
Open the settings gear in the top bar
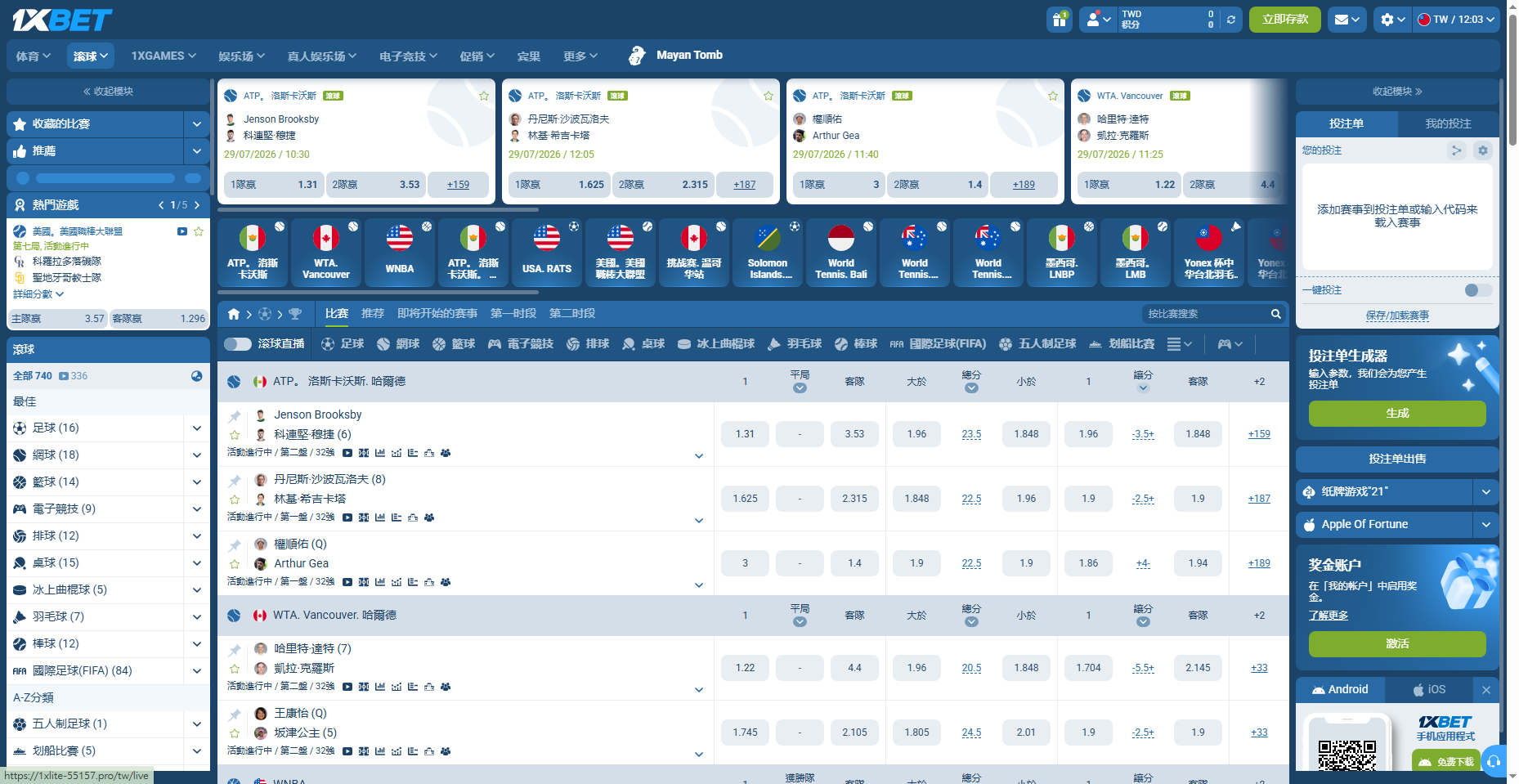1392,20
